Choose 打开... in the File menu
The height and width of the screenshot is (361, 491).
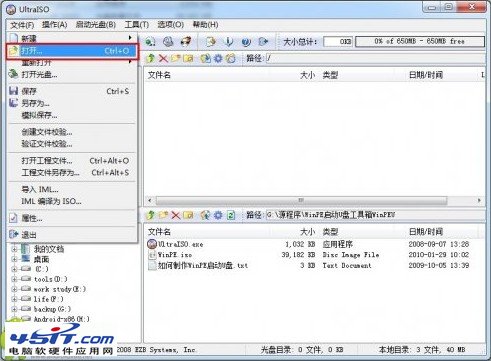pos(72,51)
